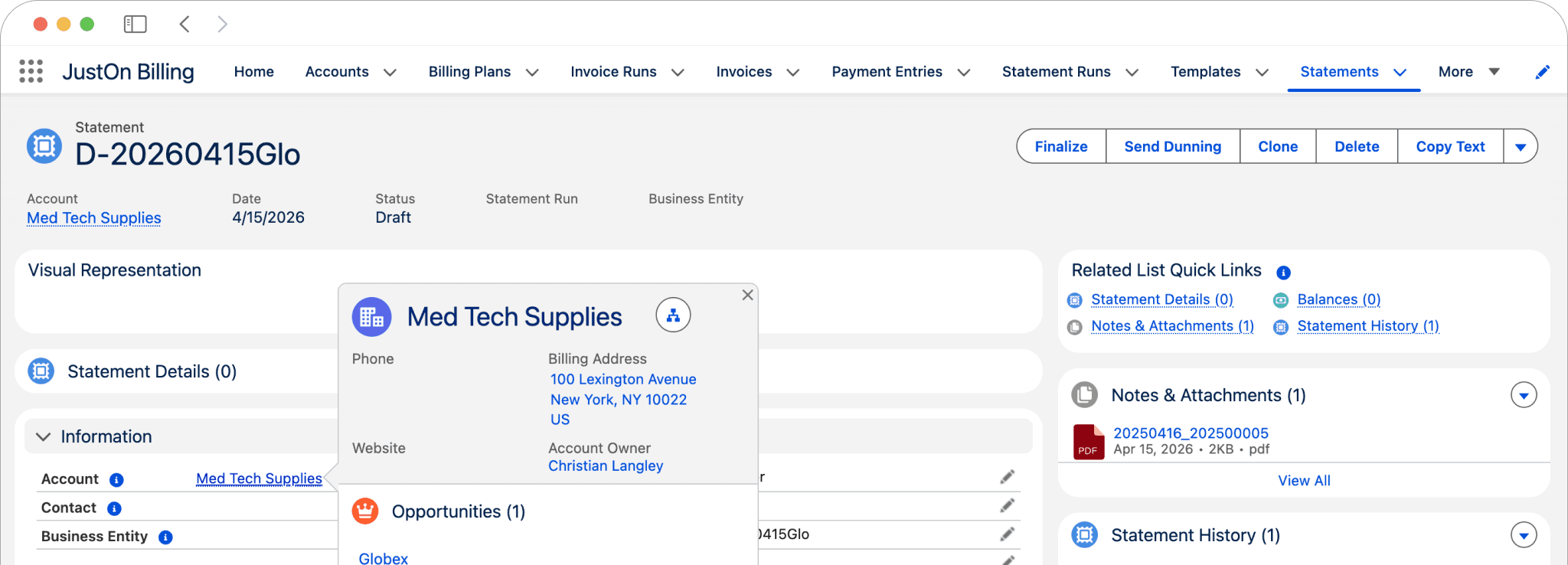Screen dimensions: 1568x565
Task: Click the Notes & Attachments quick link icon
Action: [x=1075, y=327]
